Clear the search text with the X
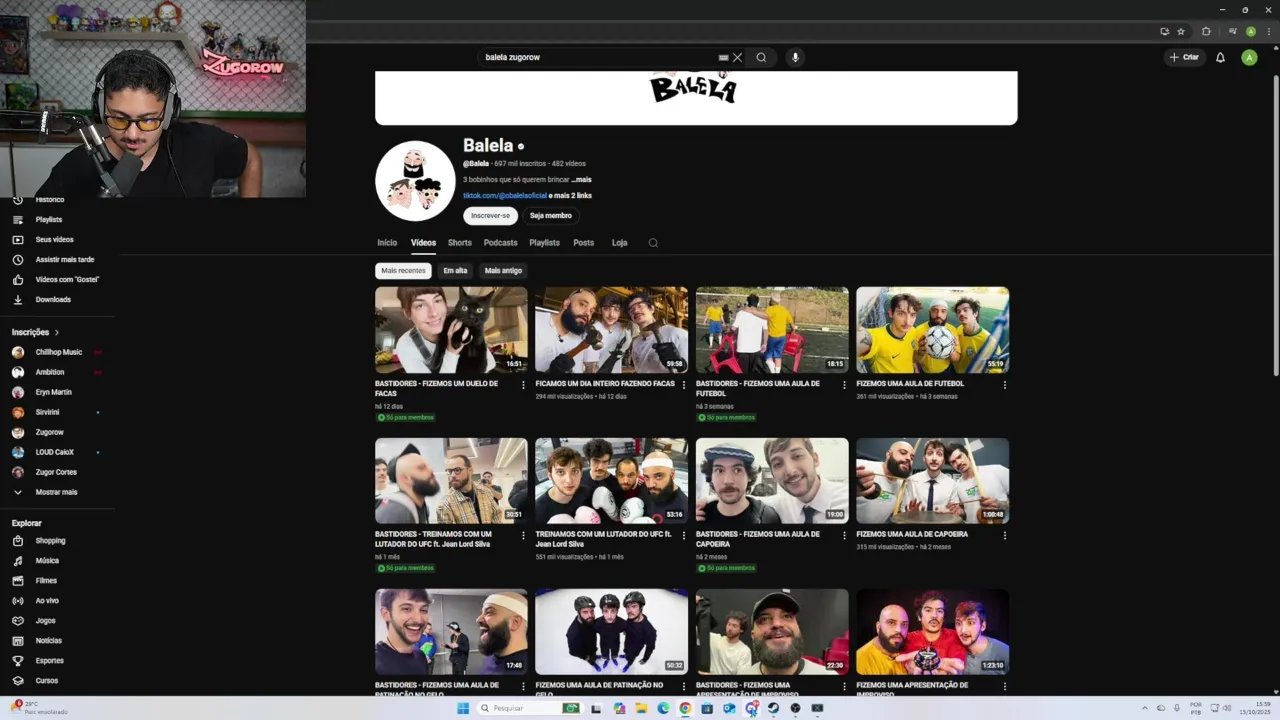This screenshot has height=720, width=1280. 737,57
